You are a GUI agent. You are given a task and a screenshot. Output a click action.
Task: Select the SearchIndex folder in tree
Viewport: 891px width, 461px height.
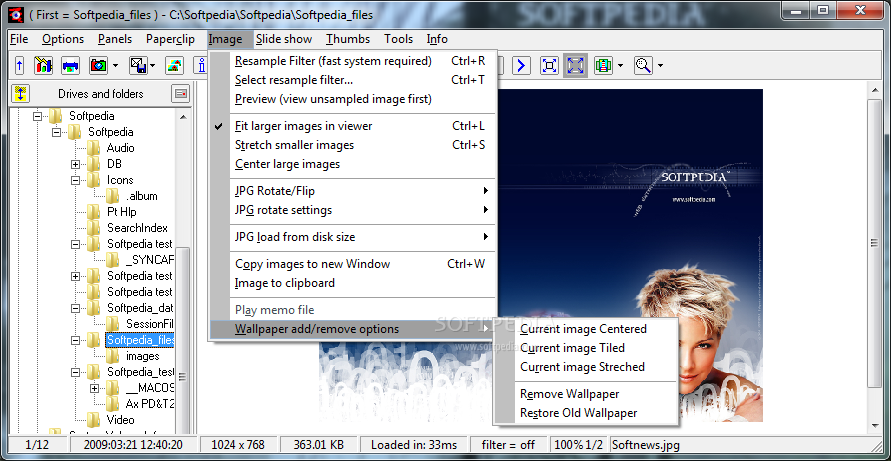tap(138, 228)
